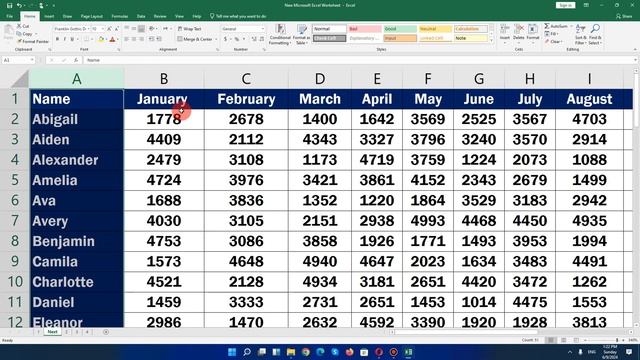Center text horizontally
Image resolution: width=640 pixels, height=360 pixels.
click(x=134, y=39)
